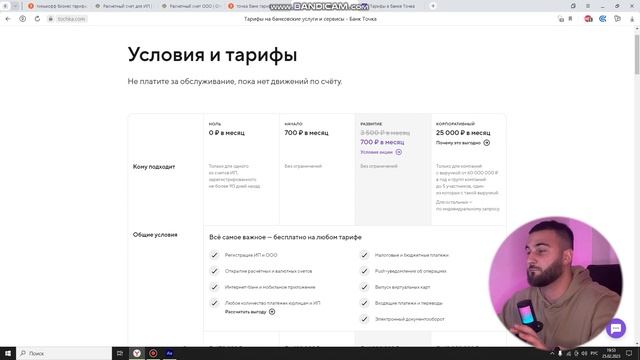
Task: Click the taskbar Поиск search box
Action: [x=64, y=353]
